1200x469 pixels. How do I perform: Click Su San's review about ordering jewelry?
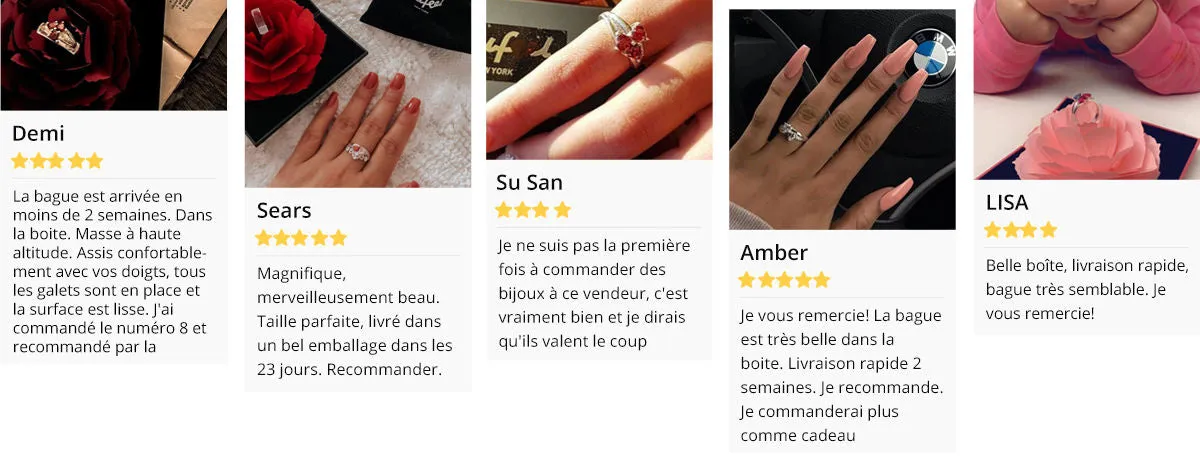coord(594,293)
